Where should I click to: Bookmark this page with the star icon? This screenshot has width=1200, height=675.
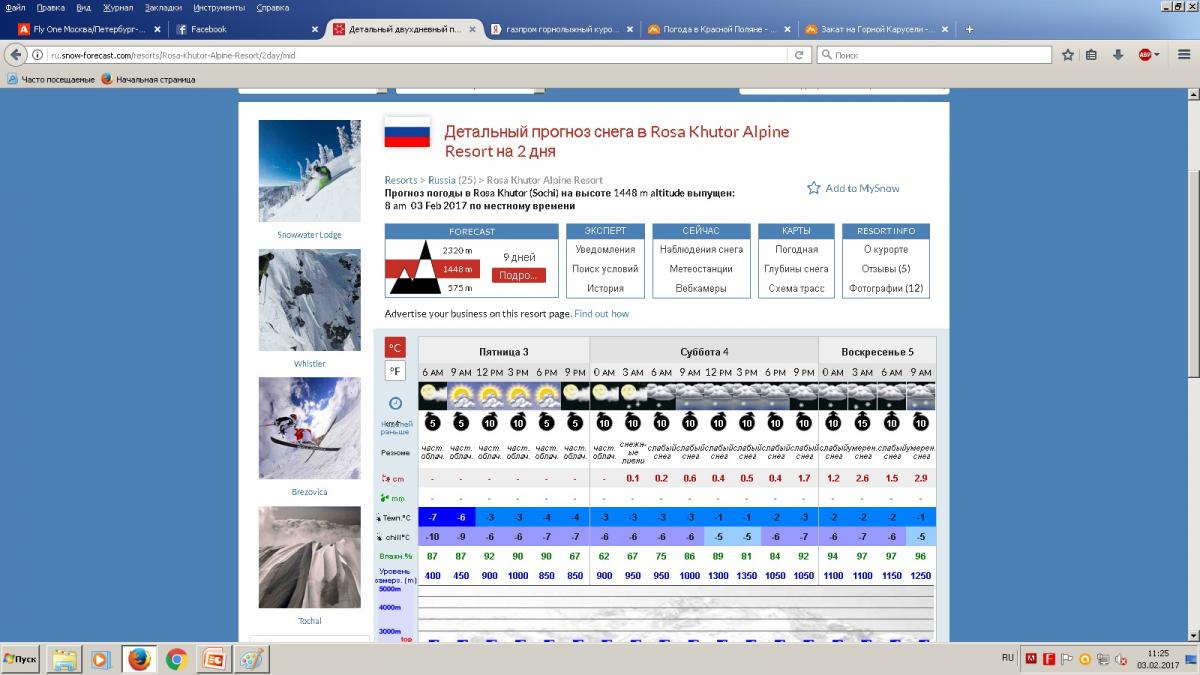1067,55
